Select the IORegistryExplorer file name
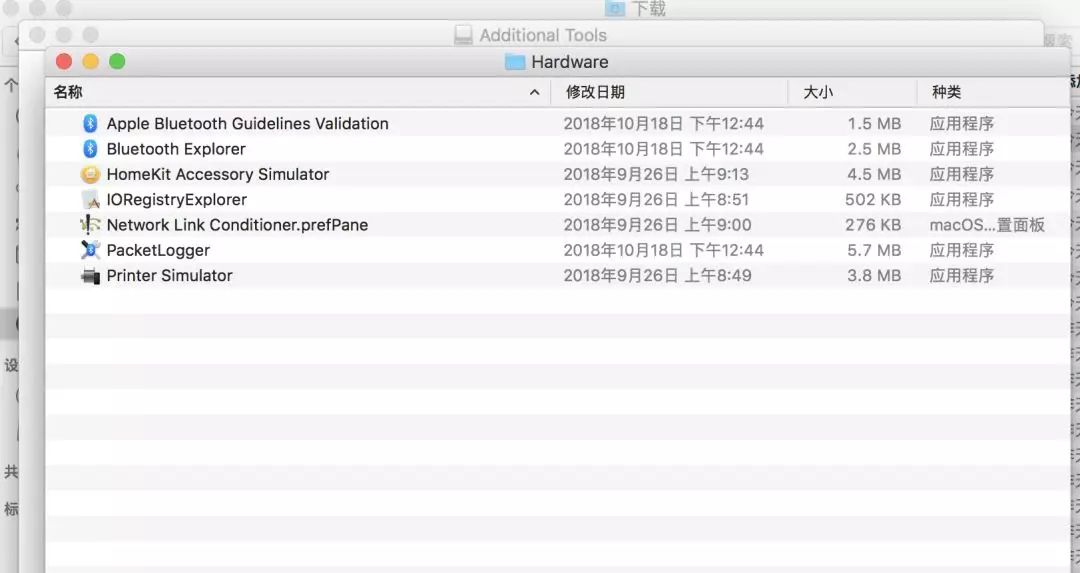The width and height of the screenshot is (1080, 573). pos(176,200)
